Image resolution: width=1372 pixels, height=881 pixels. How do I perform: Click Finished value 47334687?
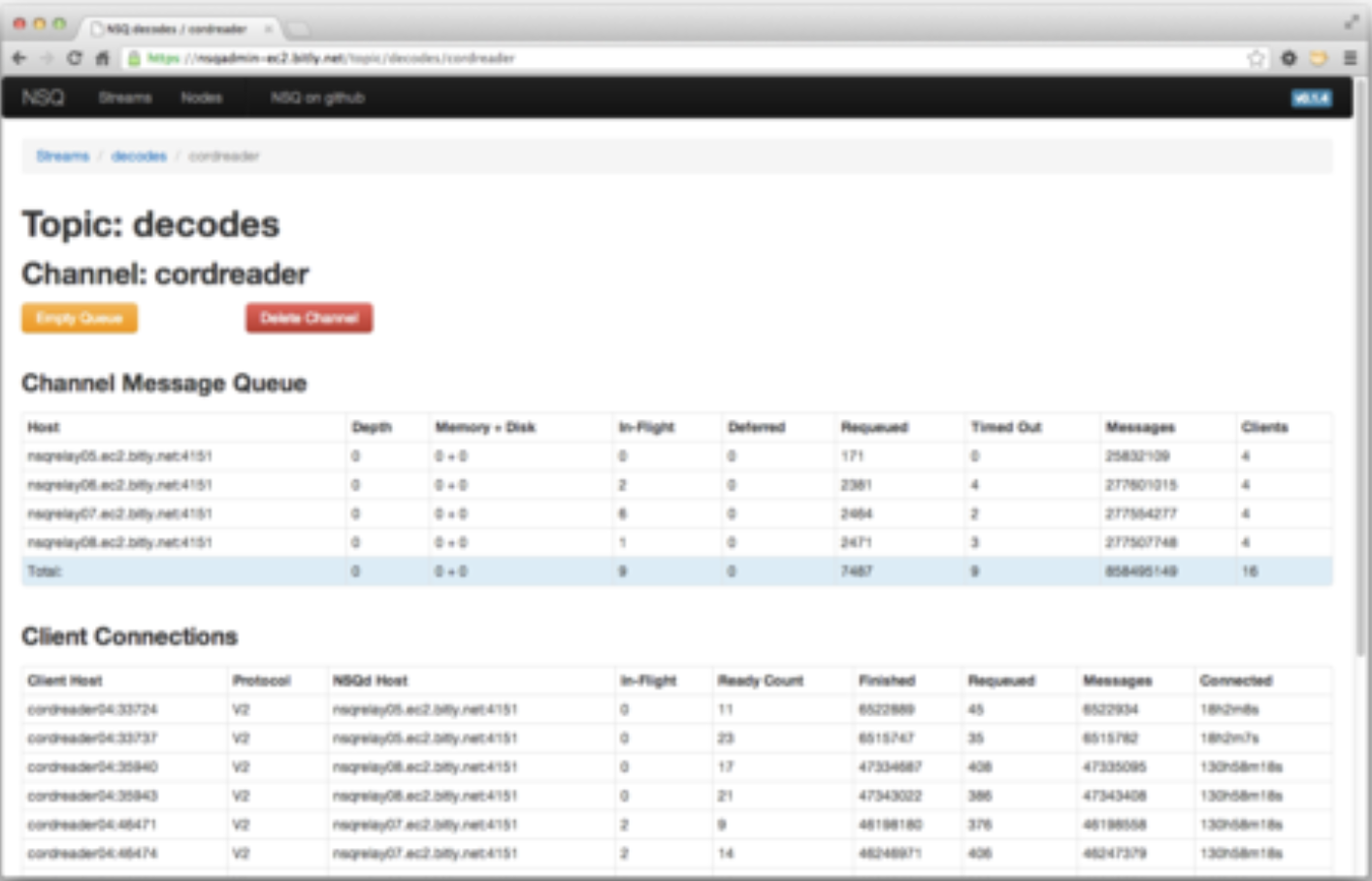click(x=891, y=767)
